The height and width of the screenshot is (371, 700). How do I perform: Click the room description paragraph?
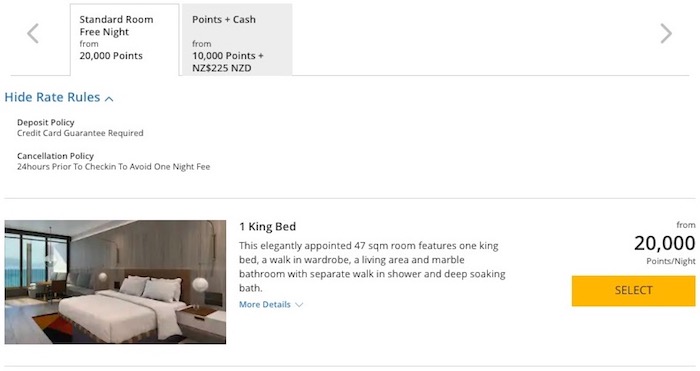point(372,267)
